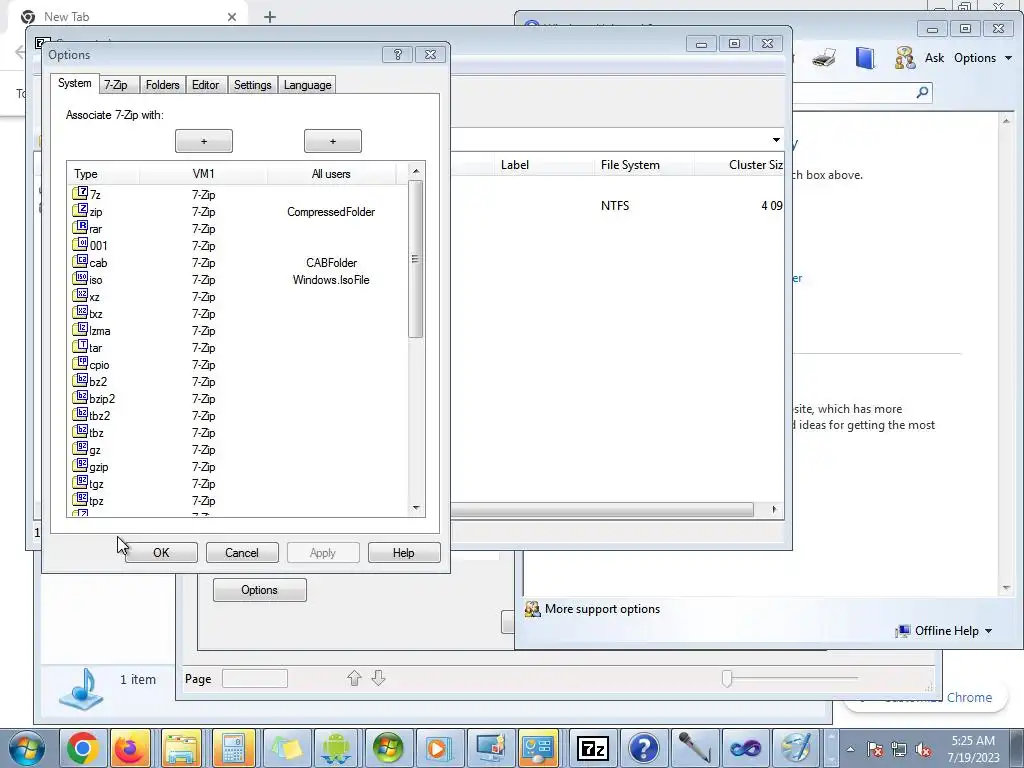The height and width of the screenshot is (768, 1024).
Task: Open the Windows Start menu
Action: (26, 748)
